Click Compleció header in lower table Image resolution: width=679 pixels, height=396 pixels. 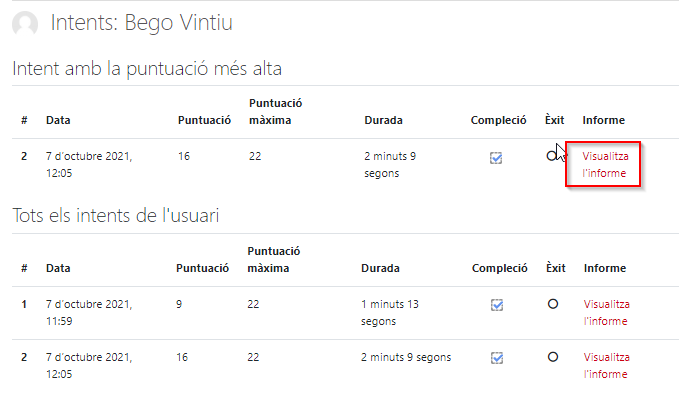(499, 269)
